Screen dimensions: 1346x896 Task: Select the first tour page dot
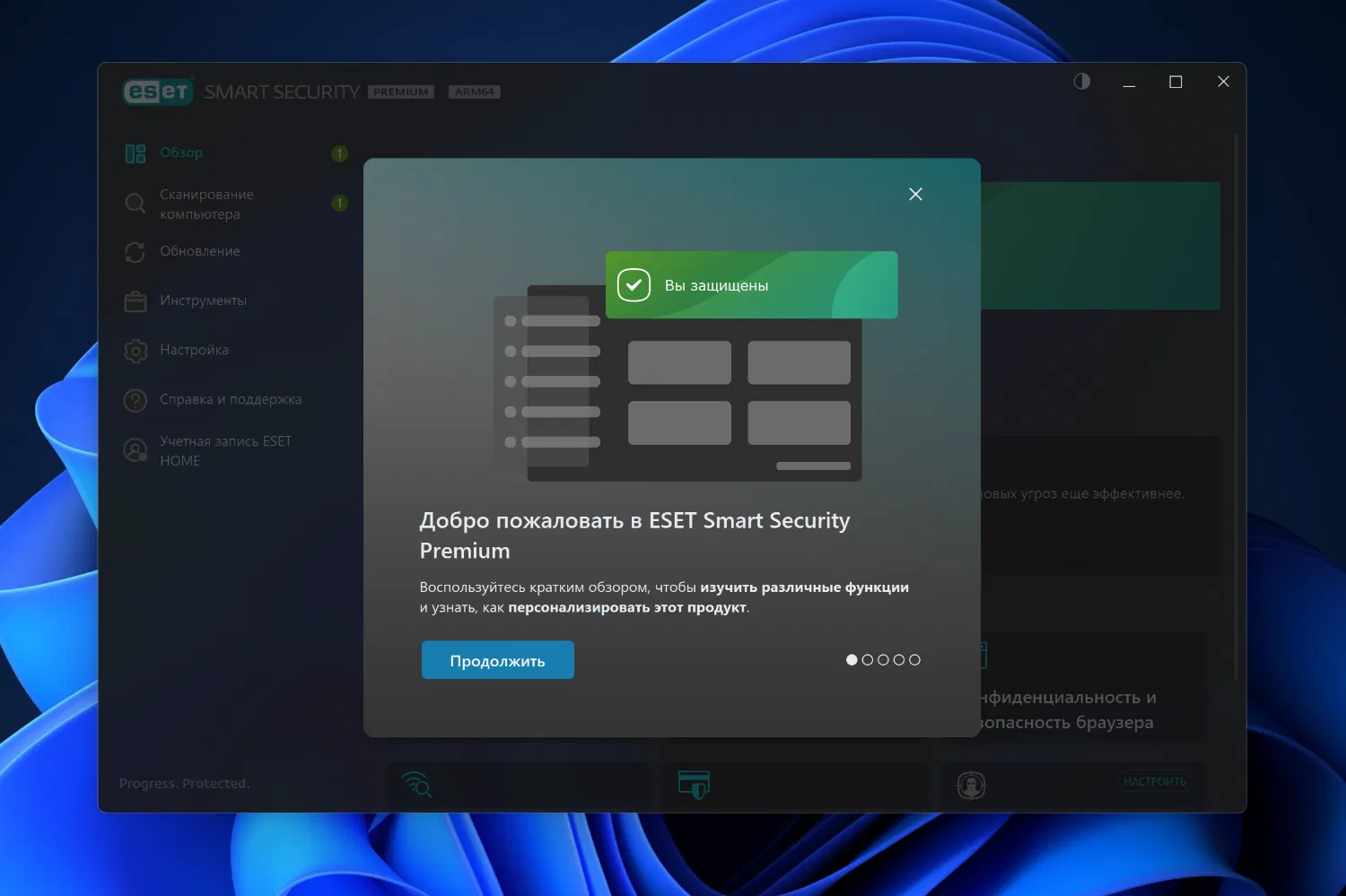click(852, 660)
